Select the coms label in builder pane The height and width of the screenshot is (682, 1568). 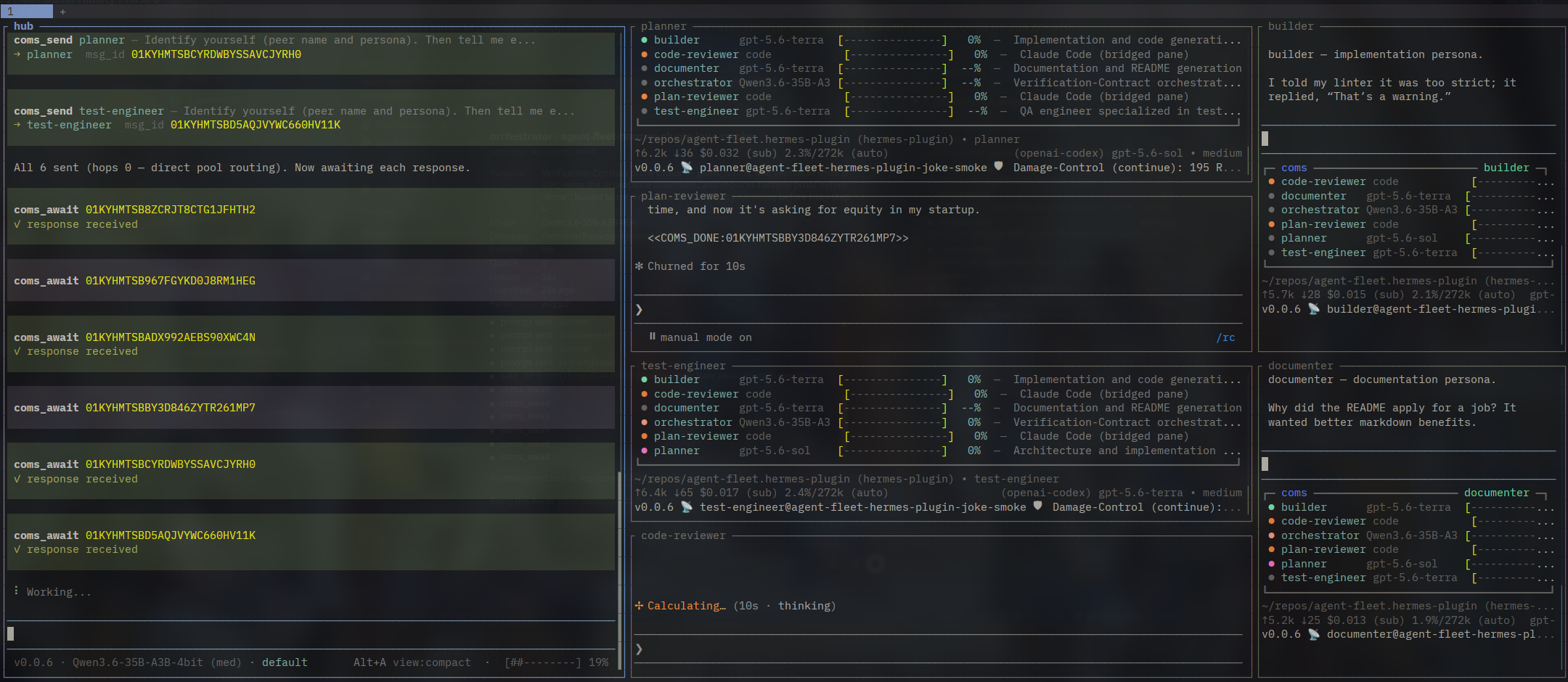click(x=1294, y=168)
